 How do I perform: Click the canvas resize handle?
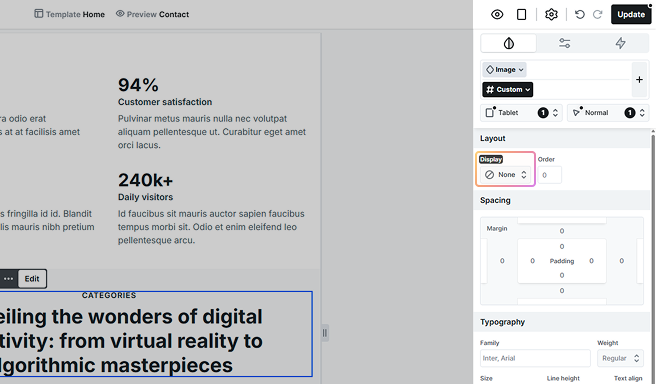click(x=325, y=333)
